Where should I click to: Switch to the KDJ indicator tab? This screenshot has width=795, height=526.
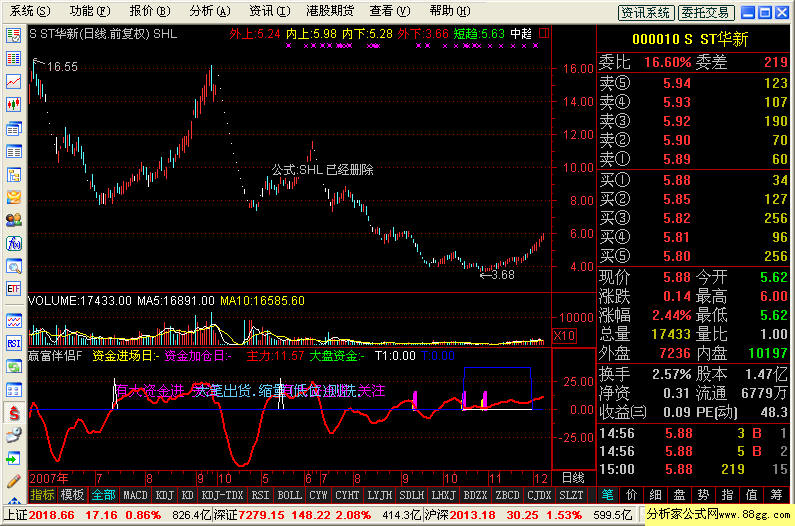pyautogui.click(x=164, y=495)
